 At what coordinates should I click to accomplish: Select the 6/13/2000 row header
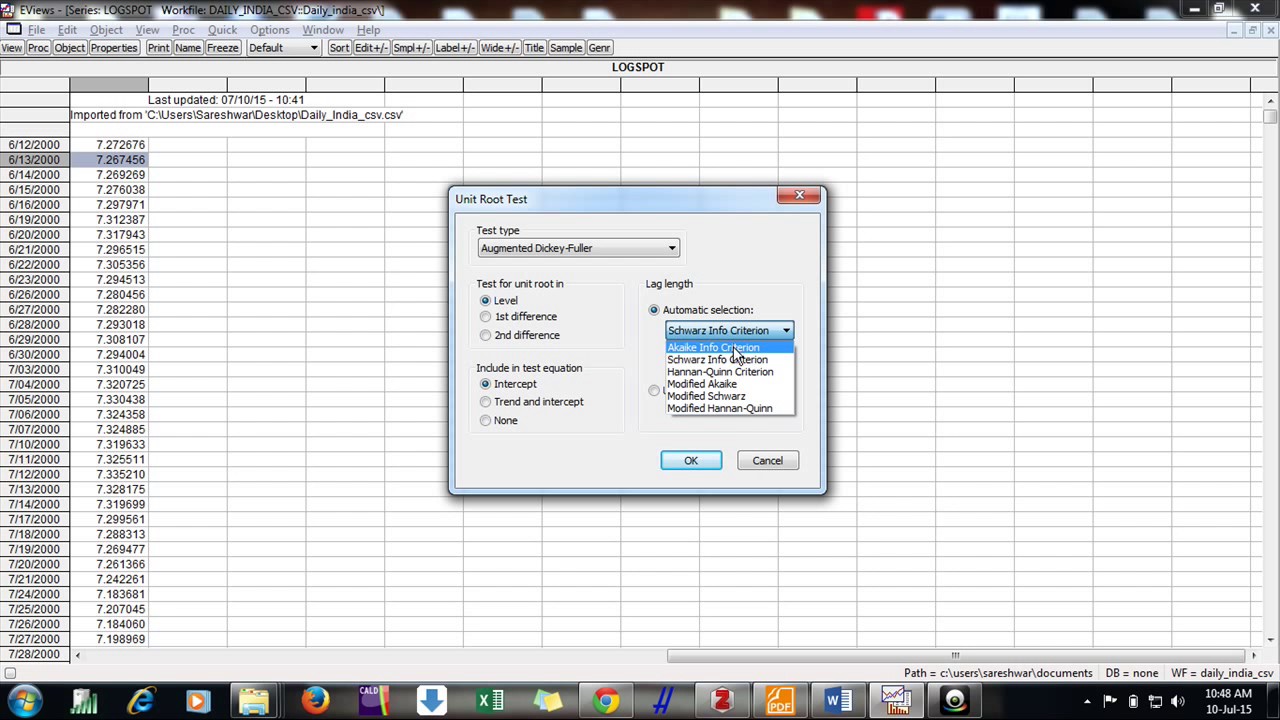click(34, 160)
